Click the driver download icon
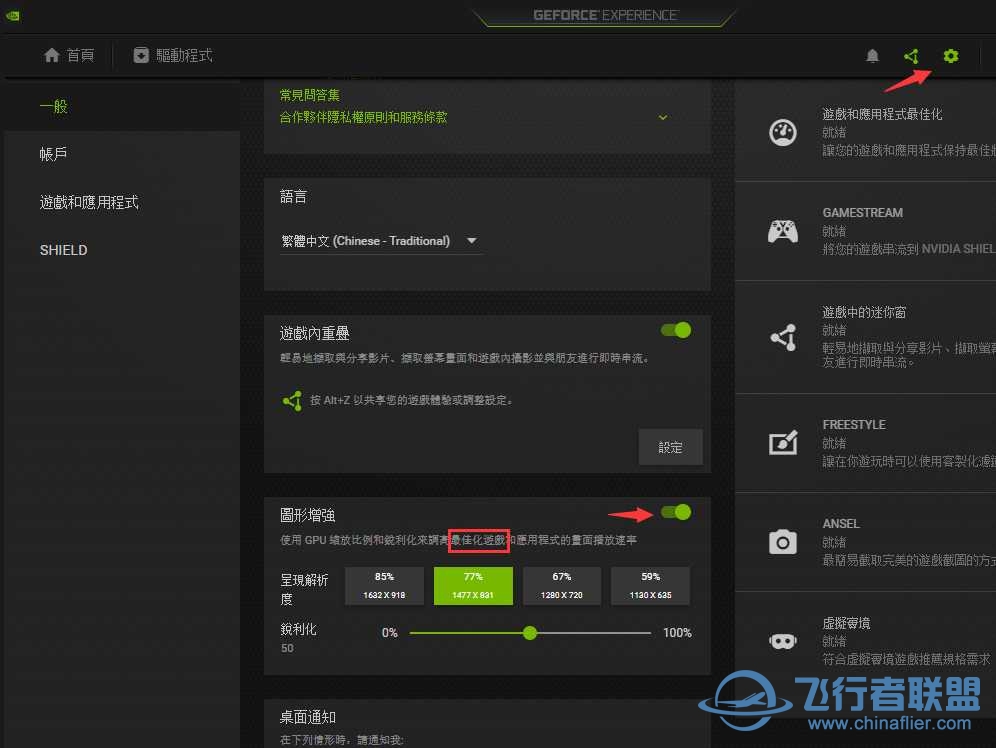 tap(141, 55)
